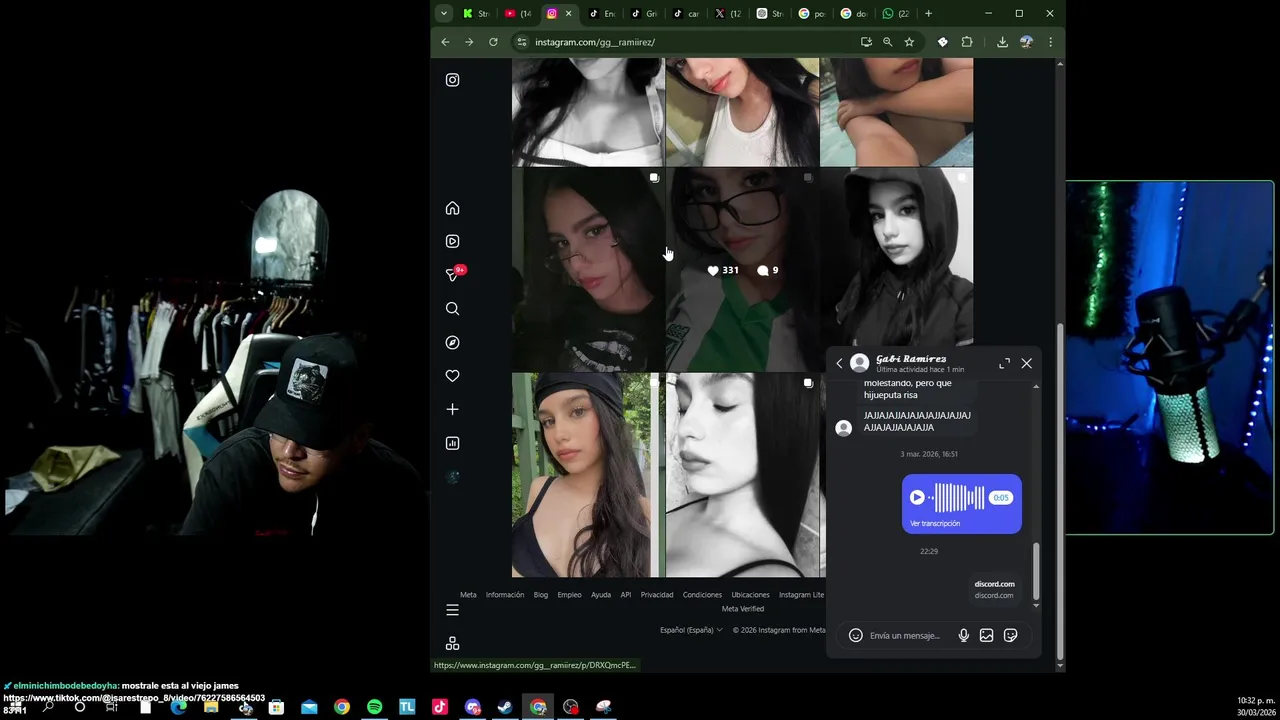Record a voice clip with microphone icon
The width and height of the screenshot is (1280, 720).
tap(964, 635)
